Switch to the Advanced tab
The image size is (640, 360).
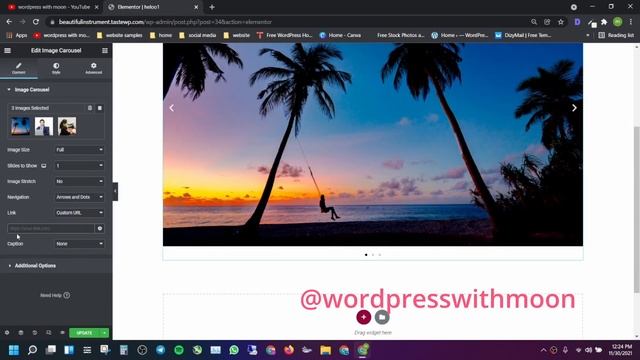click(x=93, y=68)
